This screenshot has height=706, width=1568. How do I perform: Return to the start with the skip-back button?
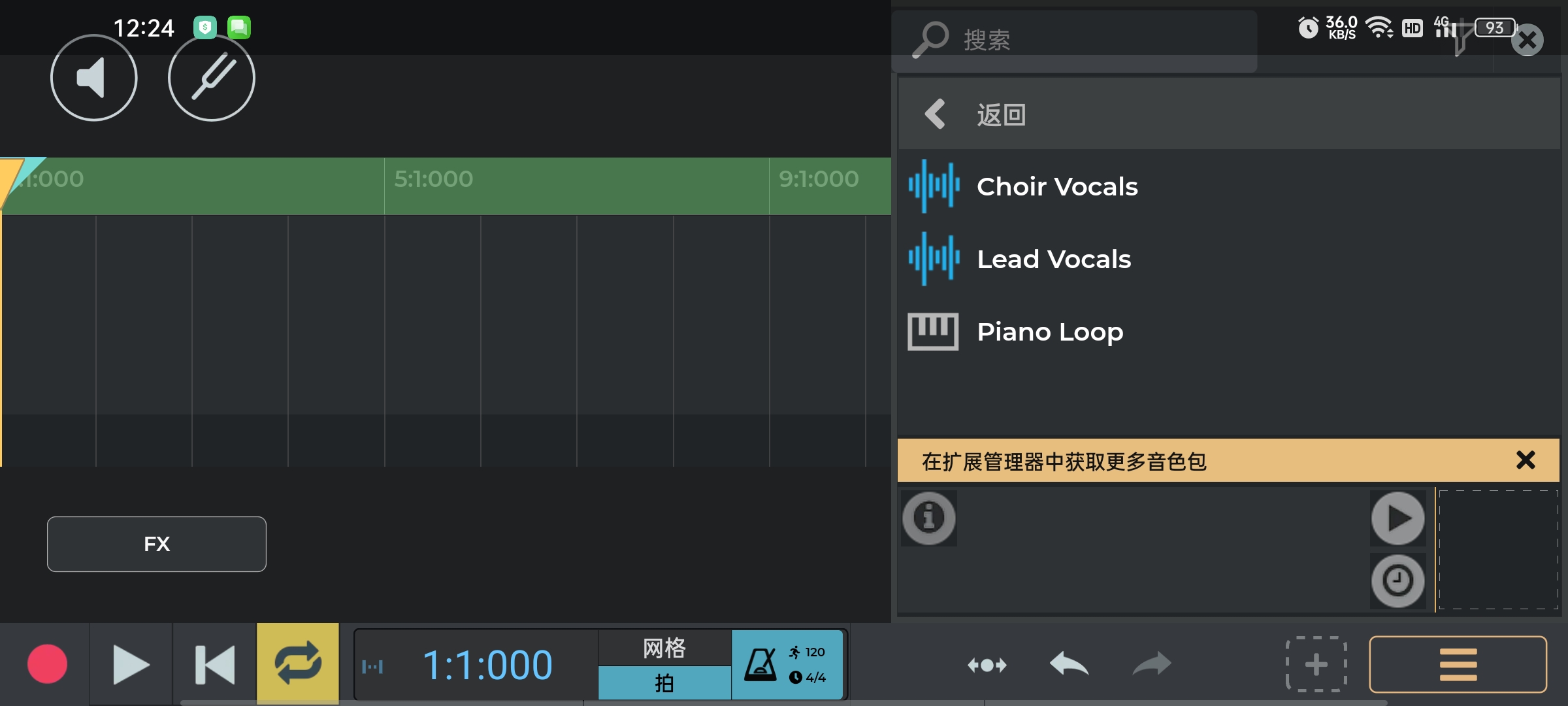click(215, 664)
